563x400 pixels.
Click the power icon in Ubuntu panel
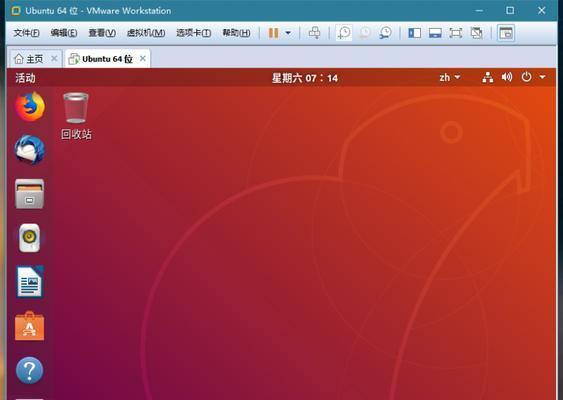pos(526,77)
